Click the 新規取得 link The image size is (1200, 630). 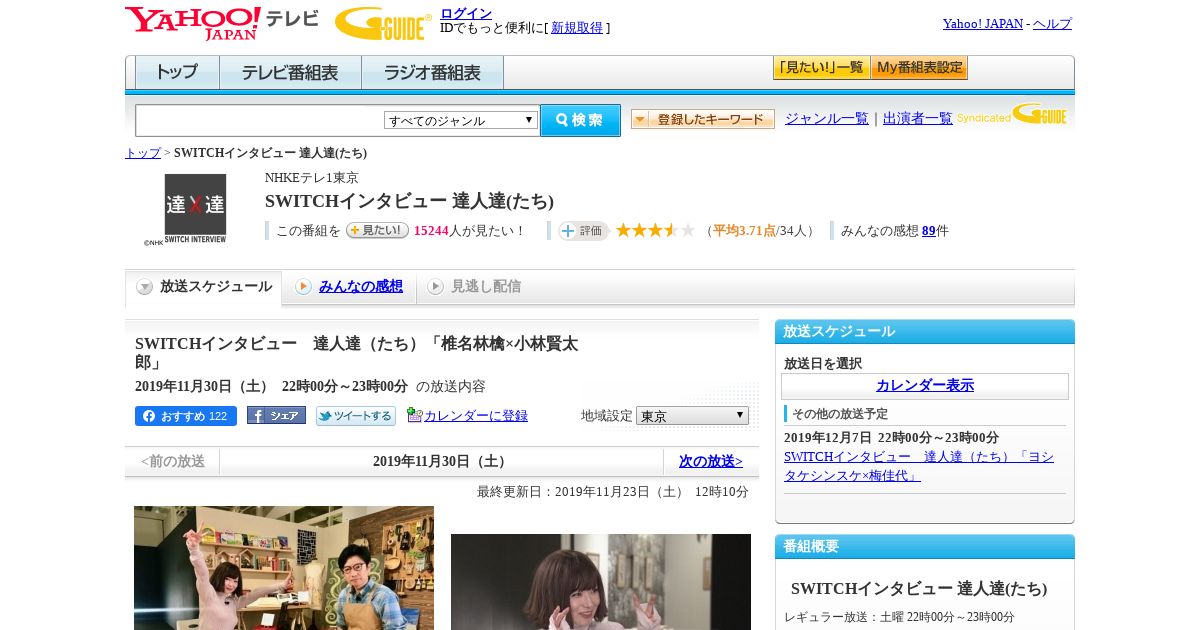tap(577, 28)
